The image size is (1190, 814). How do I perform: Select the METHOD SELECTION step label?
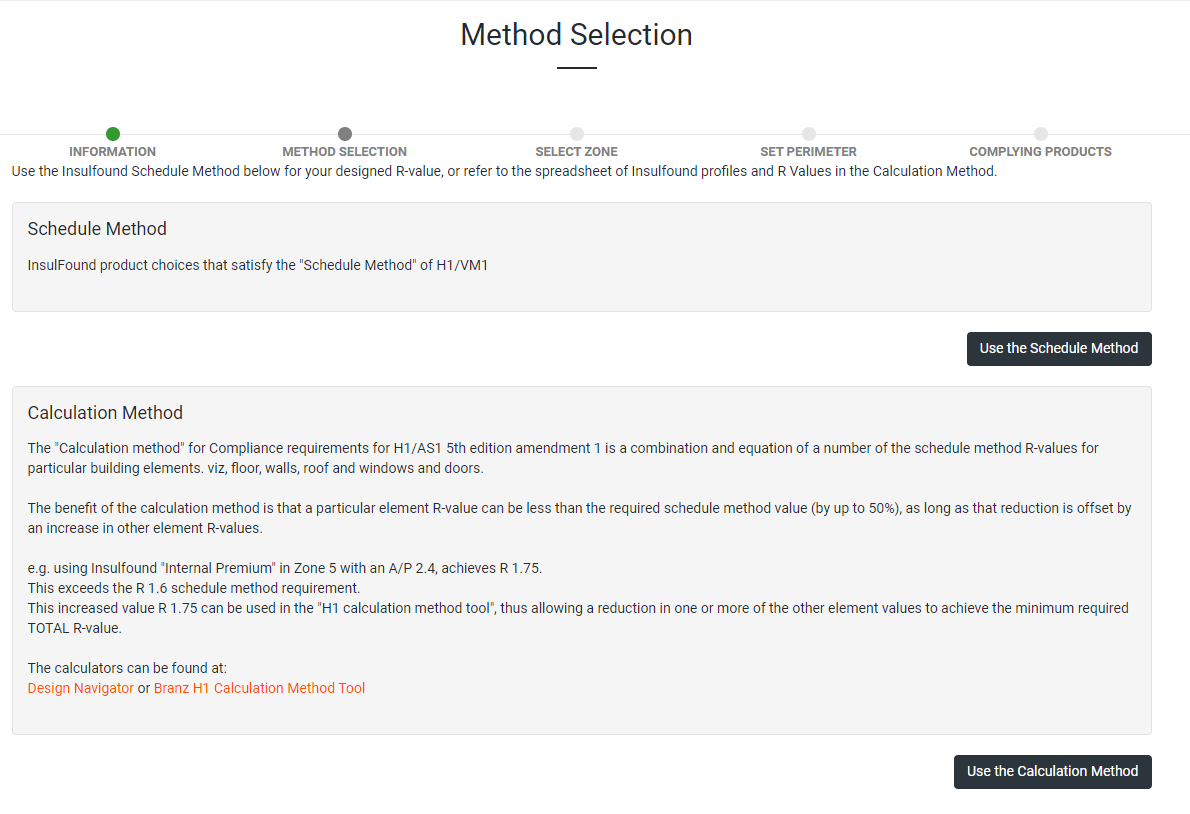tap(345, 152)
